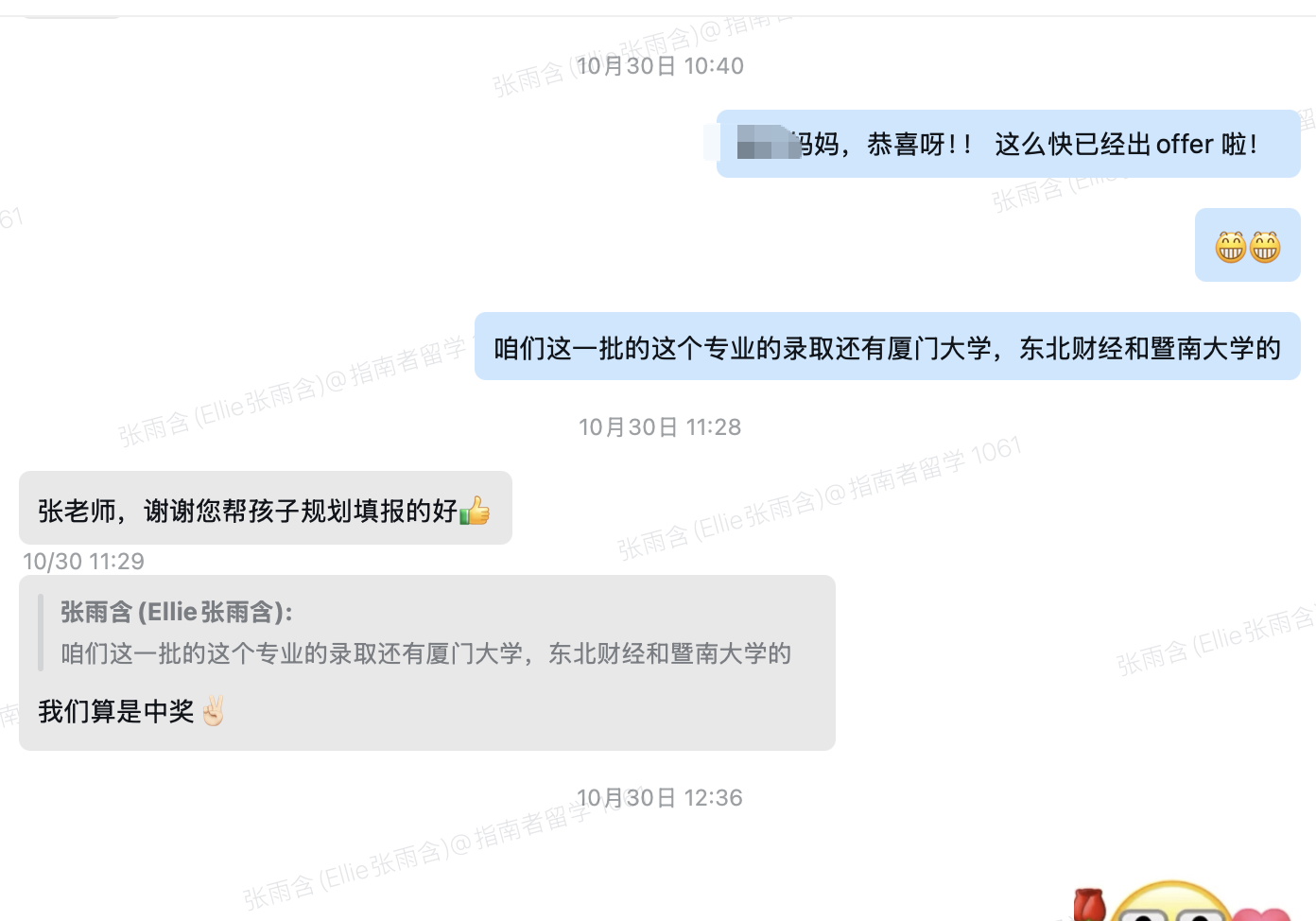Click the quoted sender name 张雨含 (Ellie张雨含):

click(177, 612)
